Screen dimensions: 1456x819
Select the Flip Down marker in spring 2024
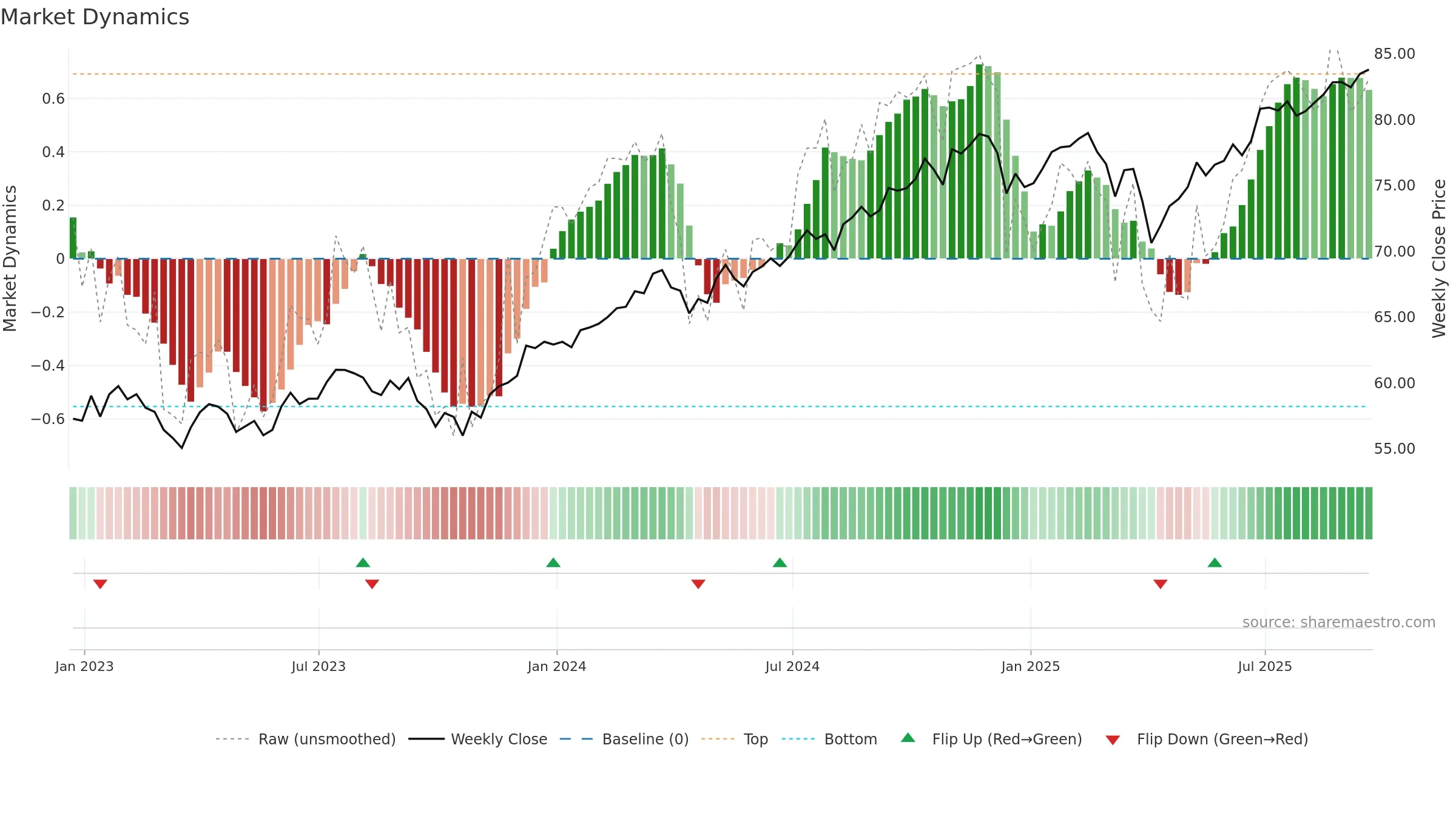point(698,584)
